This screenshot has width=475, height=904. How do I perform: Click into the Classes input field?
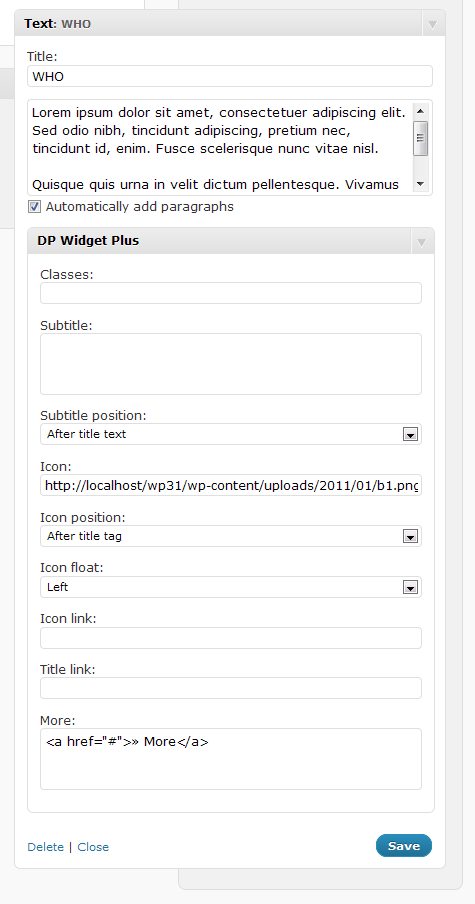231,293
